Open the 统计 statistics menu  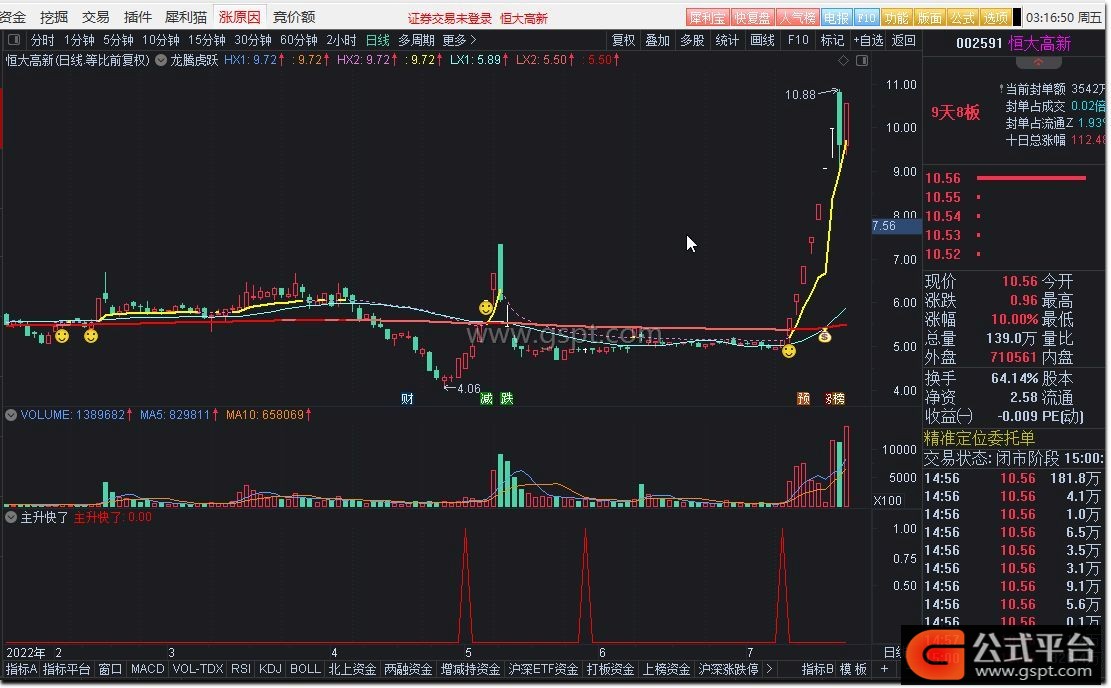pos(727,40)
